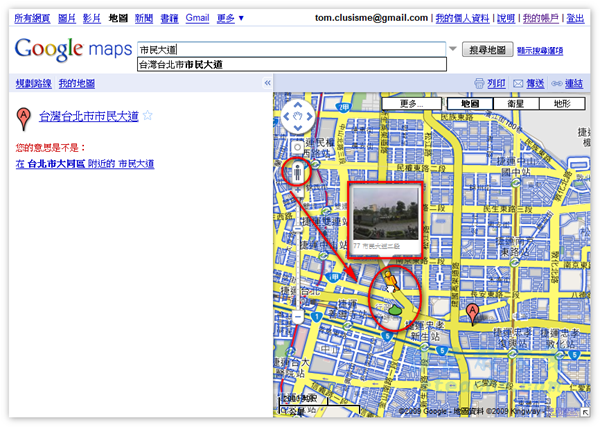
Task: Click the zoom out minus button
Action: tap(298, 318)
